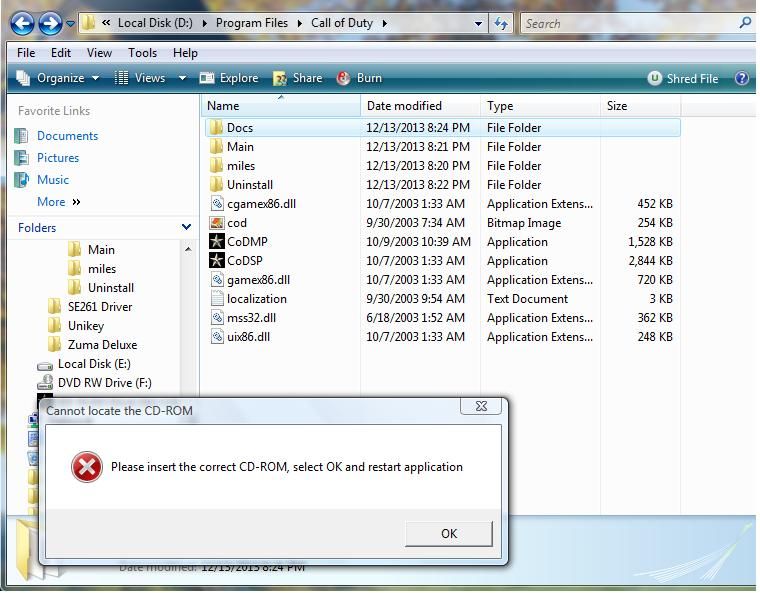Select the cod bitmap image icon
This screenshot has width=760, height=593.
click(x=217, y=223)
